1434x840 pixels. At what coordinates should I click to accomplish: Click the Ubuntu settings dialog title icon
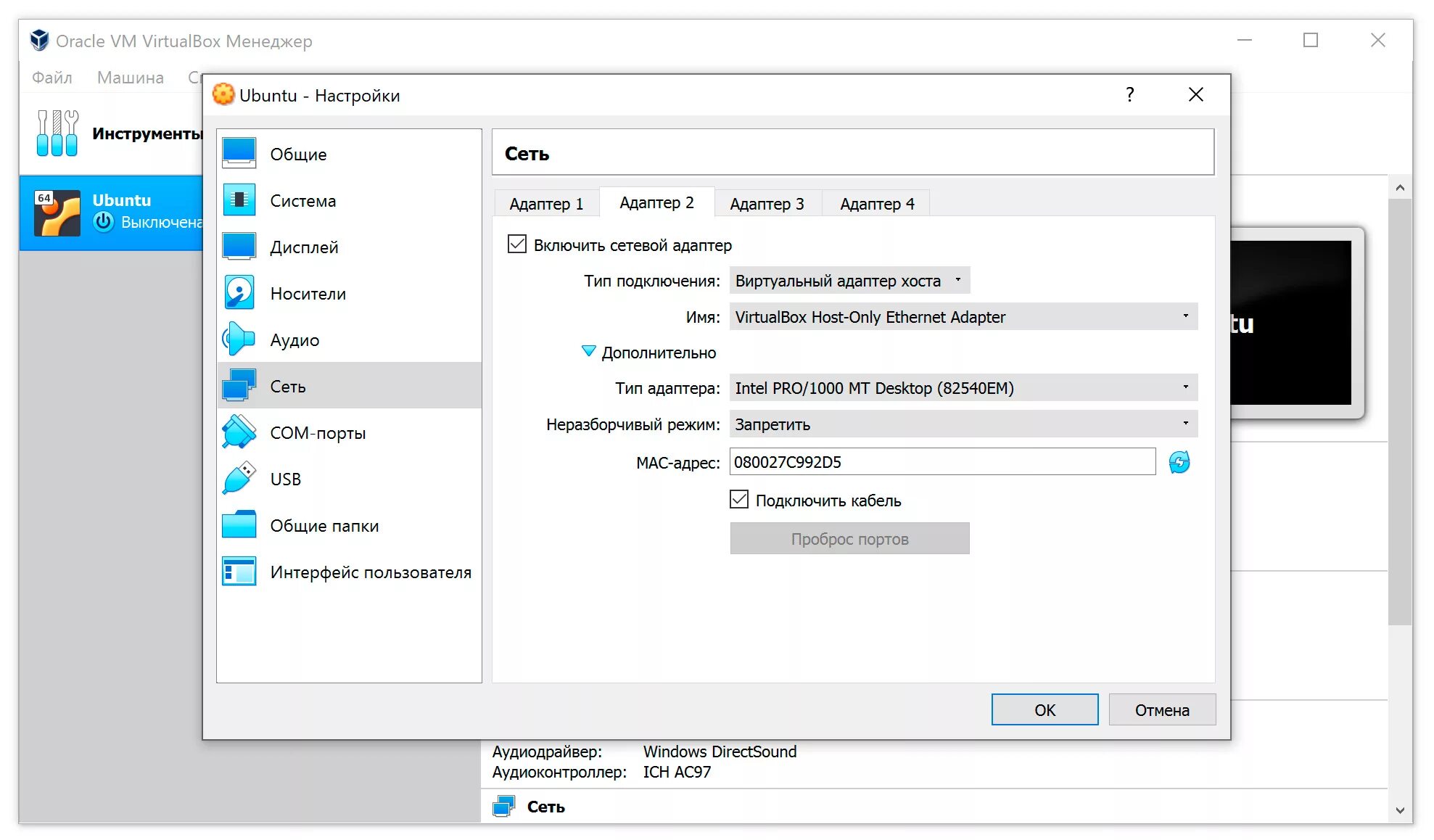pyautogui.click(x=223, y=95)
